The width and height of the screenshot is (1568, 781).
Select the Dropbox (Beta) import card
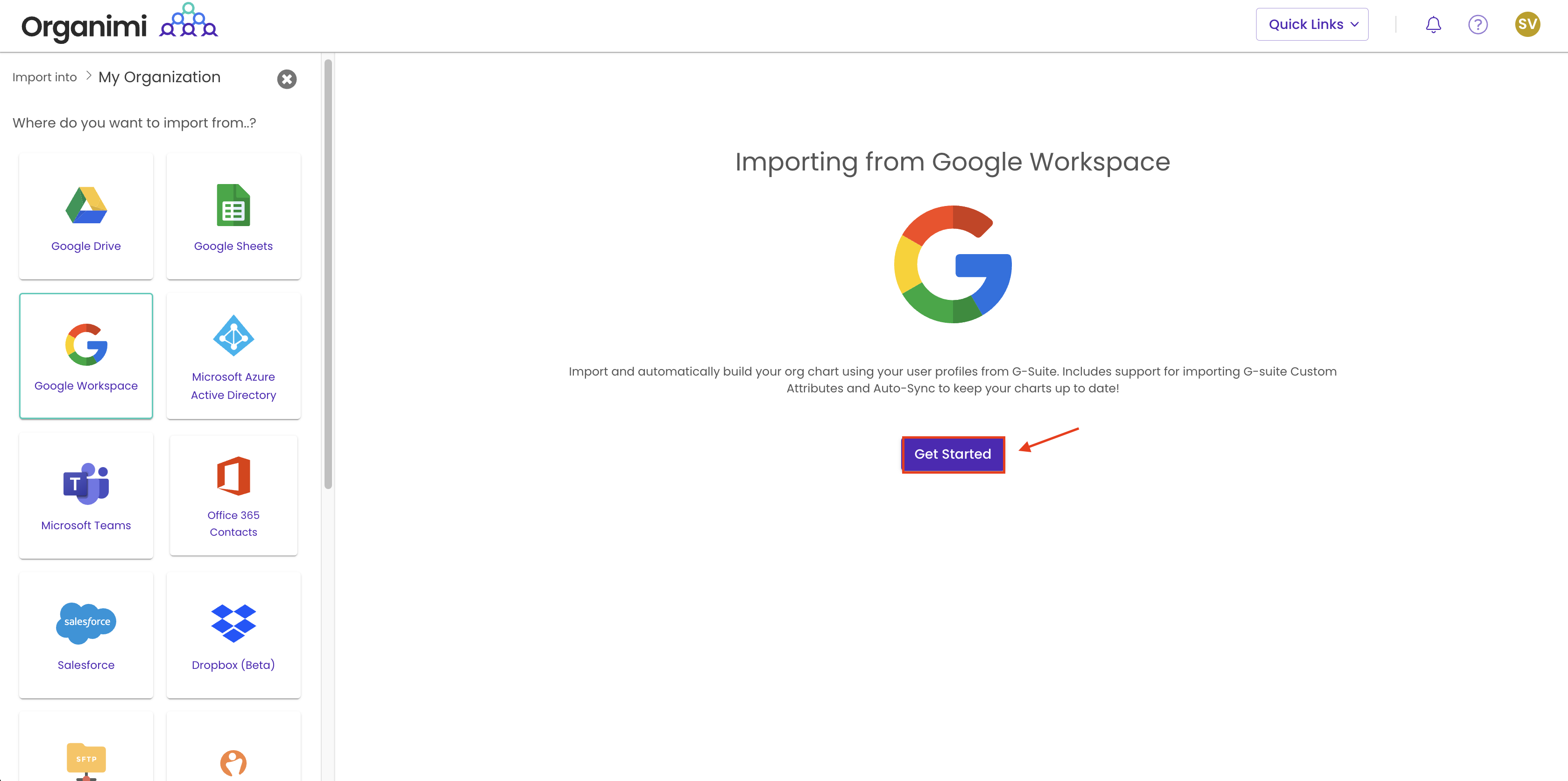click(233, 635)
